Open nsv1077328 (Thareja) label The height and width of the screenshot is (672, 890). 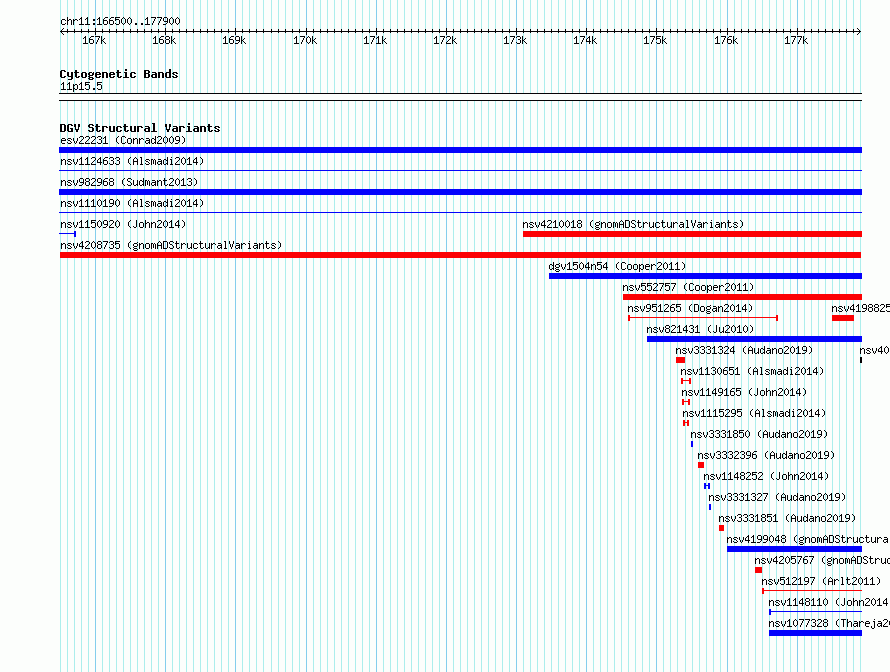[829, 623]
